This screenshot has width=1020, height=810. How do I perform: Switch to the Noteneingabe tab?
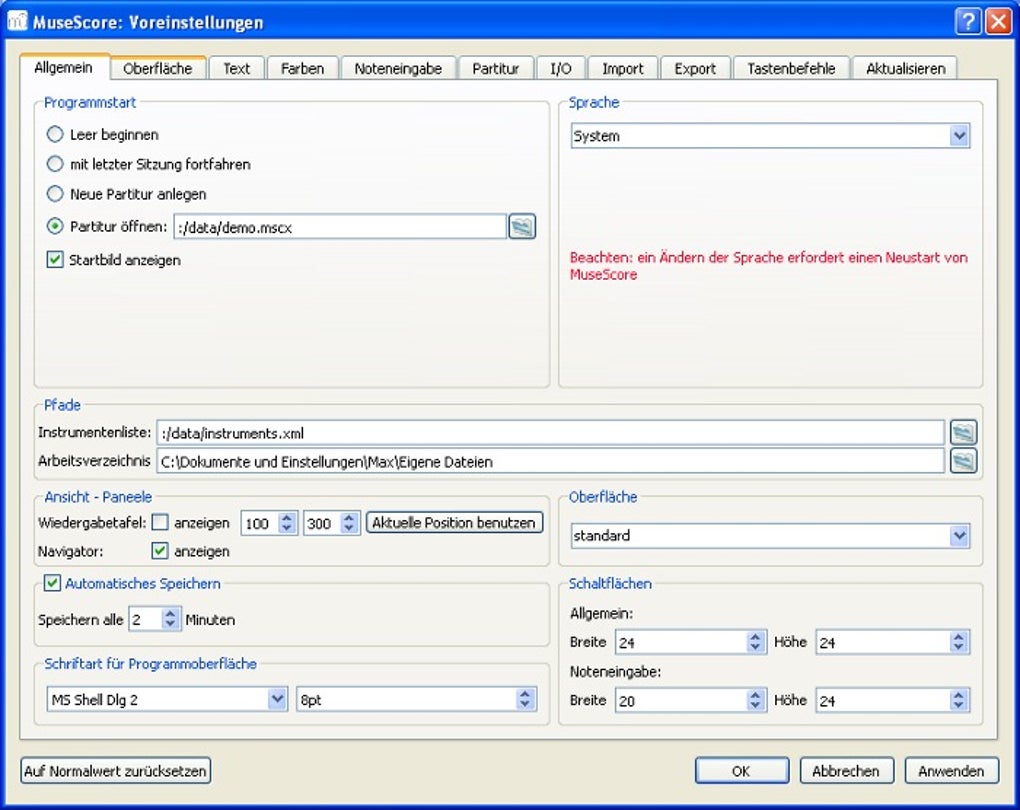(x=398, y=69)
